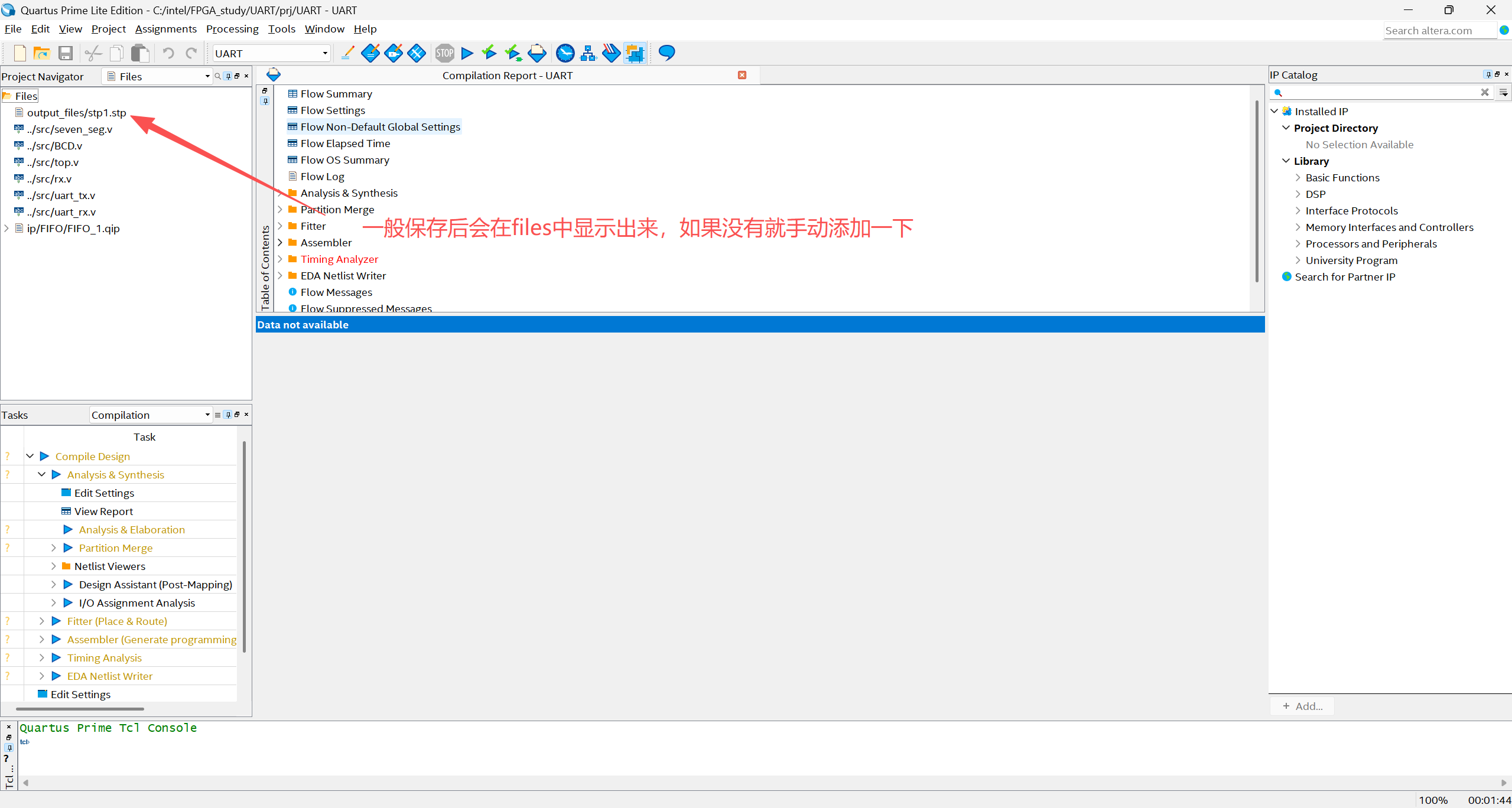Save with the floppy disk icon
Viewport: 1512px width, 808px height.
[x=65, y=53]
